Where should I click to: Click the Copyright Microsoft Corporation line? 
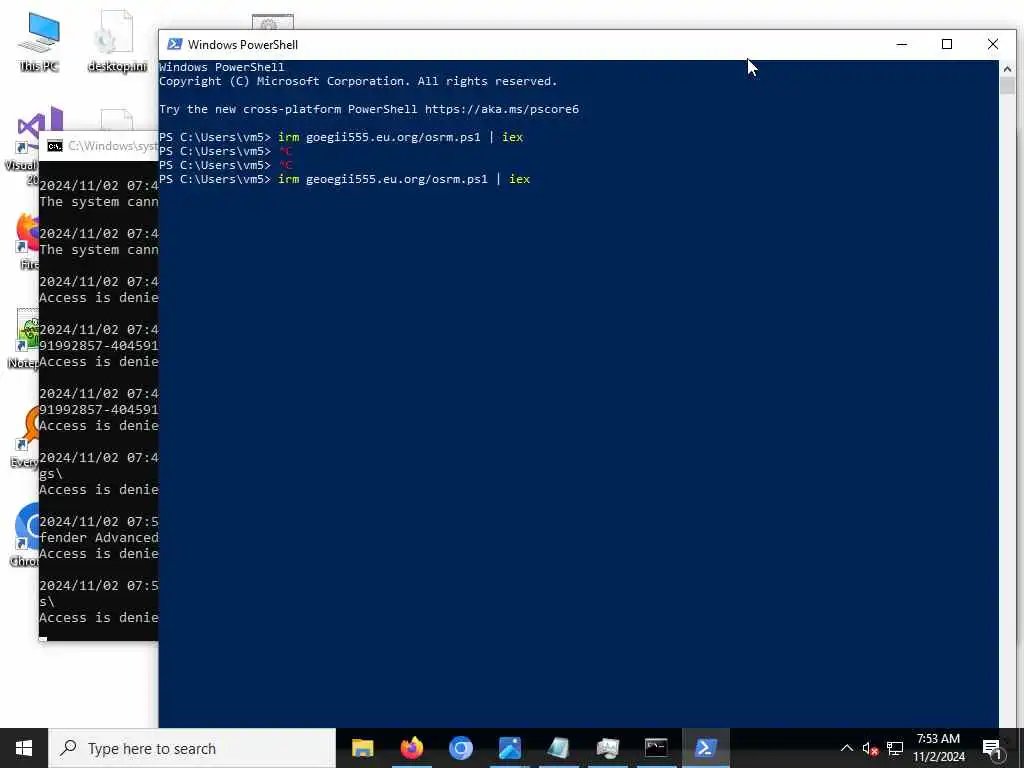[x=358, y=81]
